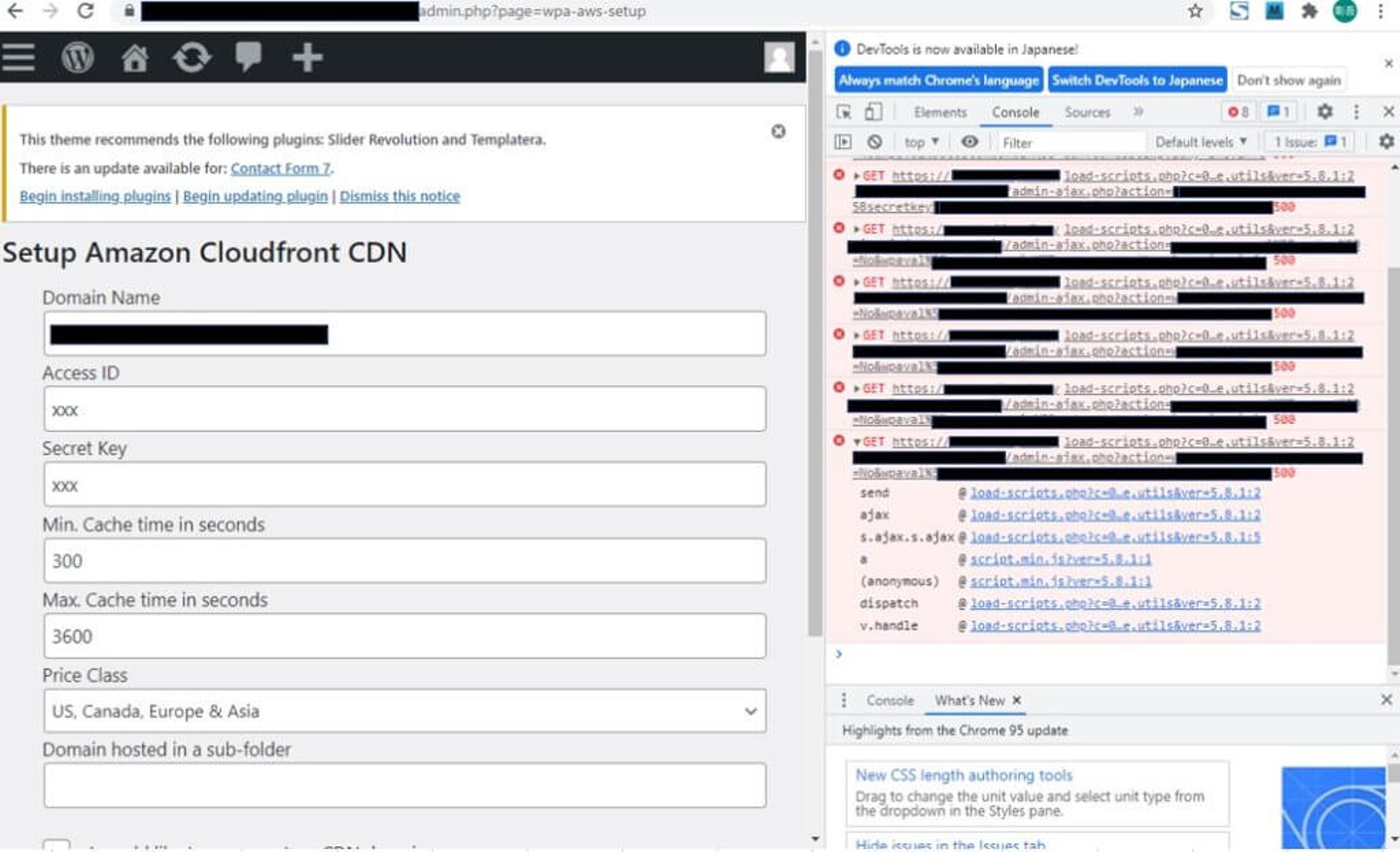Open the comments bubble in admin bar
This screenshot has height=852, width=1400.
click(x=249, y=56)
